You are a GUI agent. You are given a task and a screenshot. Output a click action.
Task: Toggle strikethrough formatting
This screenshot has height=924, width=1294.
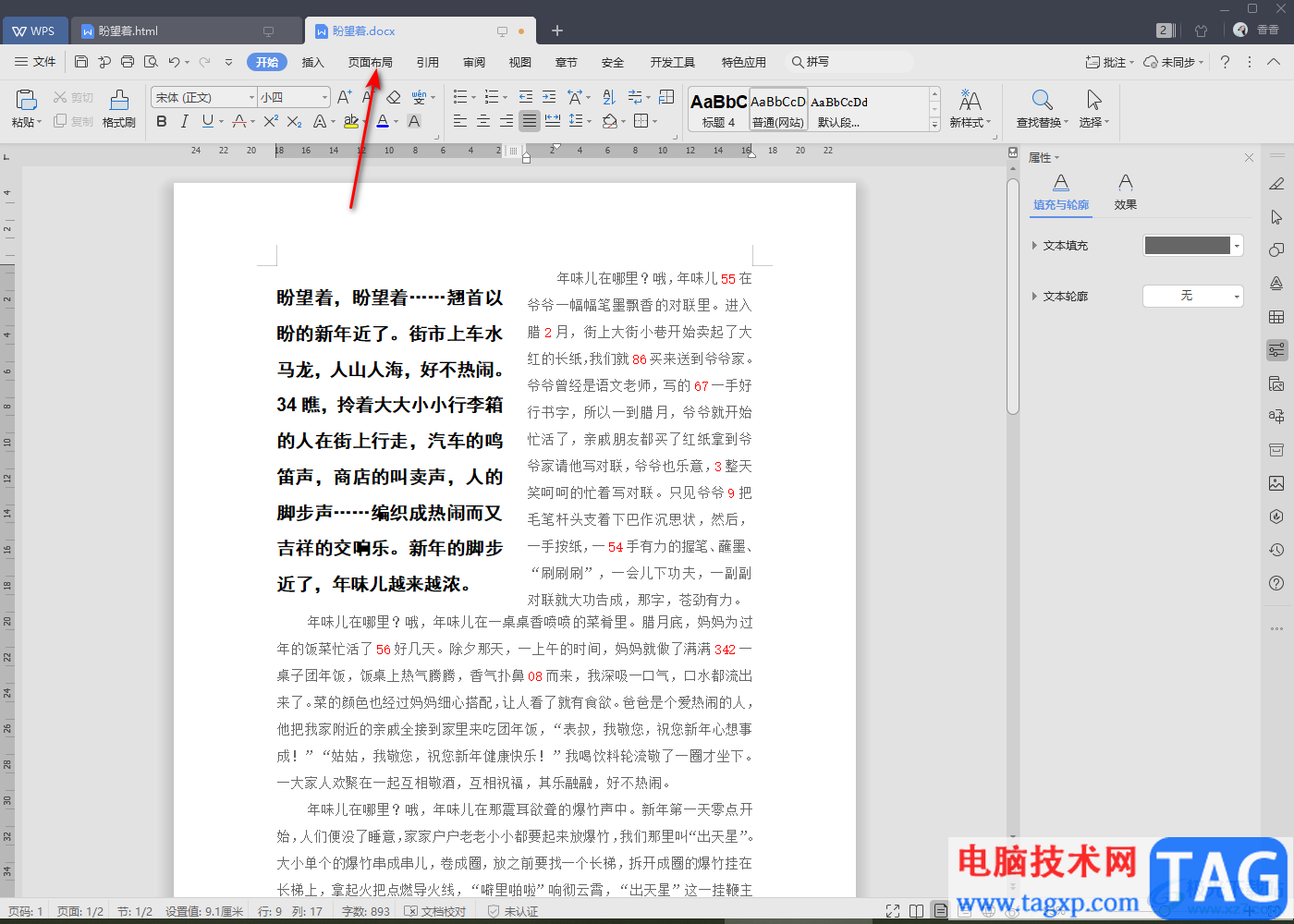pos(239,121)
